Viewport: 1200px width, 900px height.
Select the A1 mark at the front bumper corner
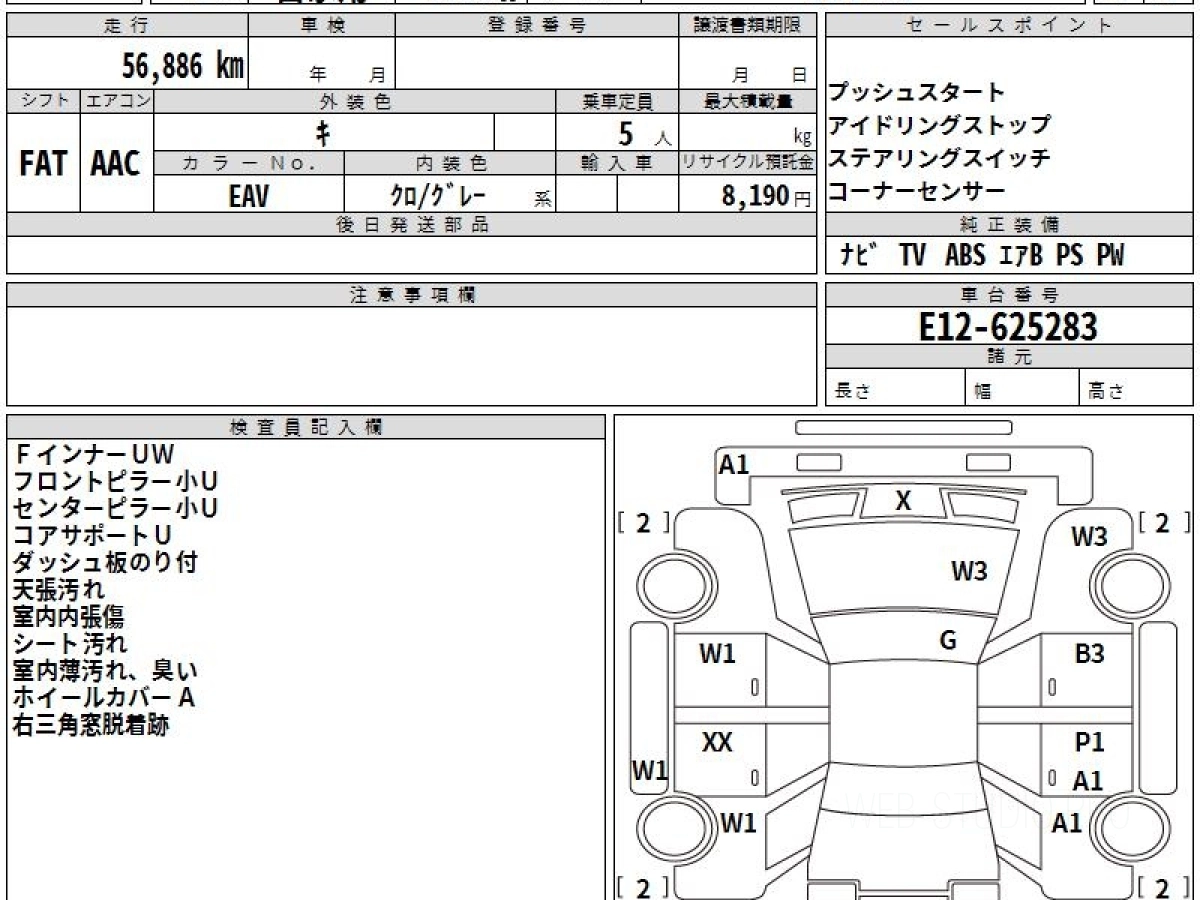click(734, 464)
